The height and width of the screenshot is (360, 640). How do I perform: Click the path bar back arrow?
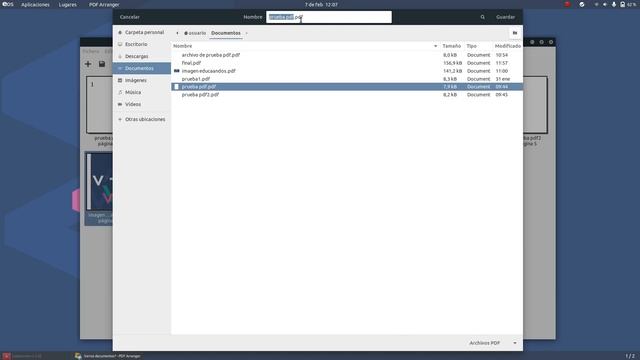tap(177, 33)
